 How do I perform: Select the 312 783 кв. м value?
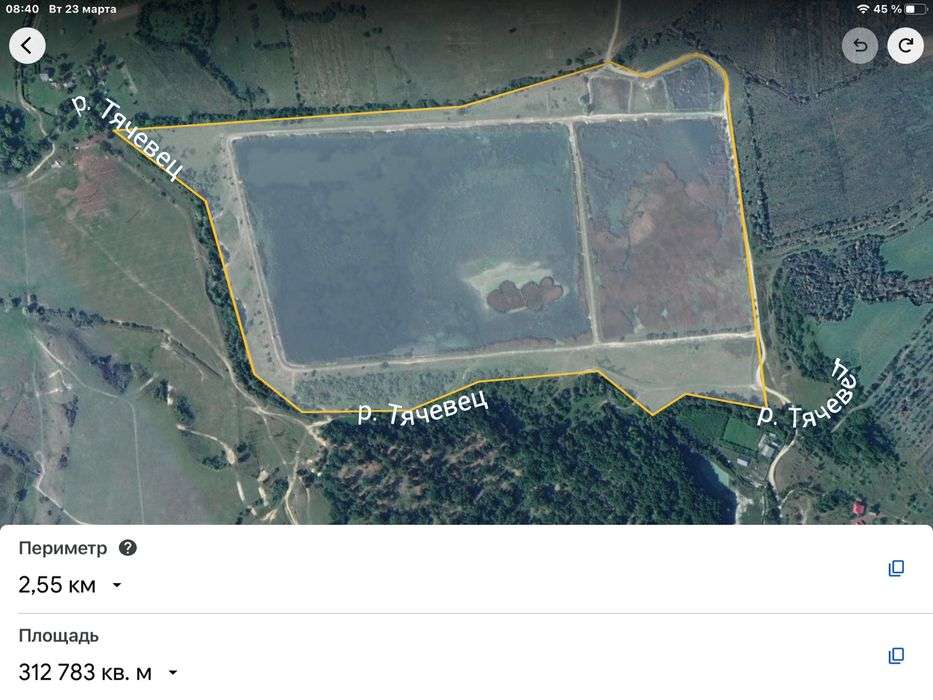[85, 673]
